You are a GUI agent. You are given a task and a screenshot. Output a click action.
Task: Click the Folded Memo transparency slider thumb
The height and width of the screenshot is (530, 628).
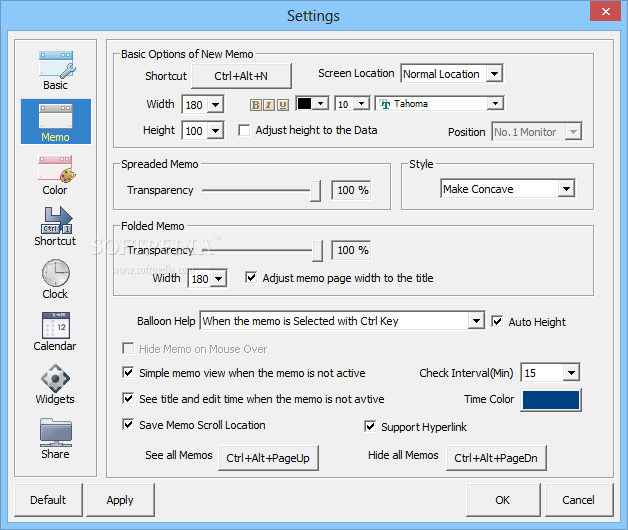coord(317,251)
